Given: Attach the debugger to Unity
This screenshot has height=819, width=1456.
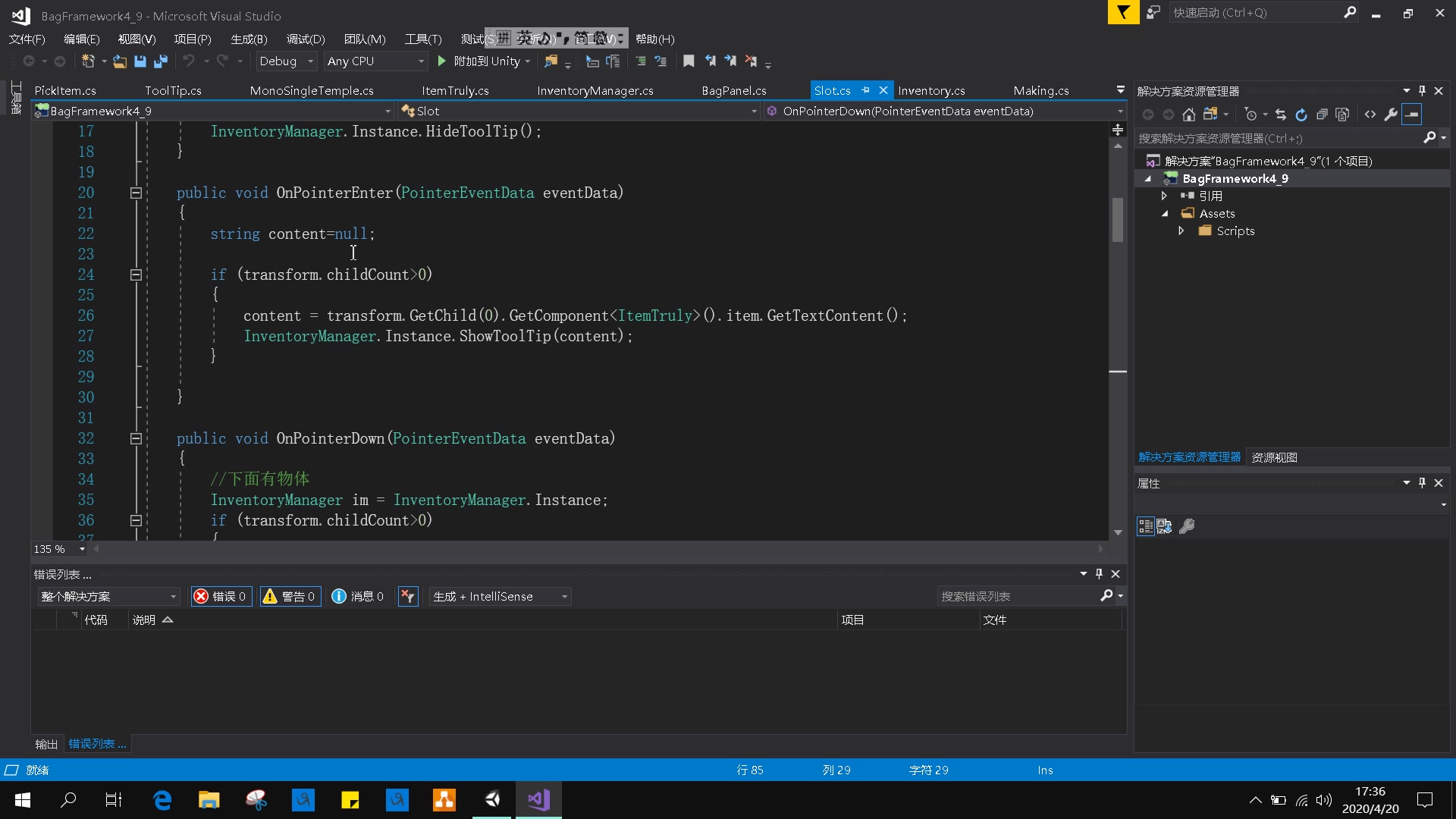Looking at the screenshot, I should pyautogui.click(x=484, y=61).
